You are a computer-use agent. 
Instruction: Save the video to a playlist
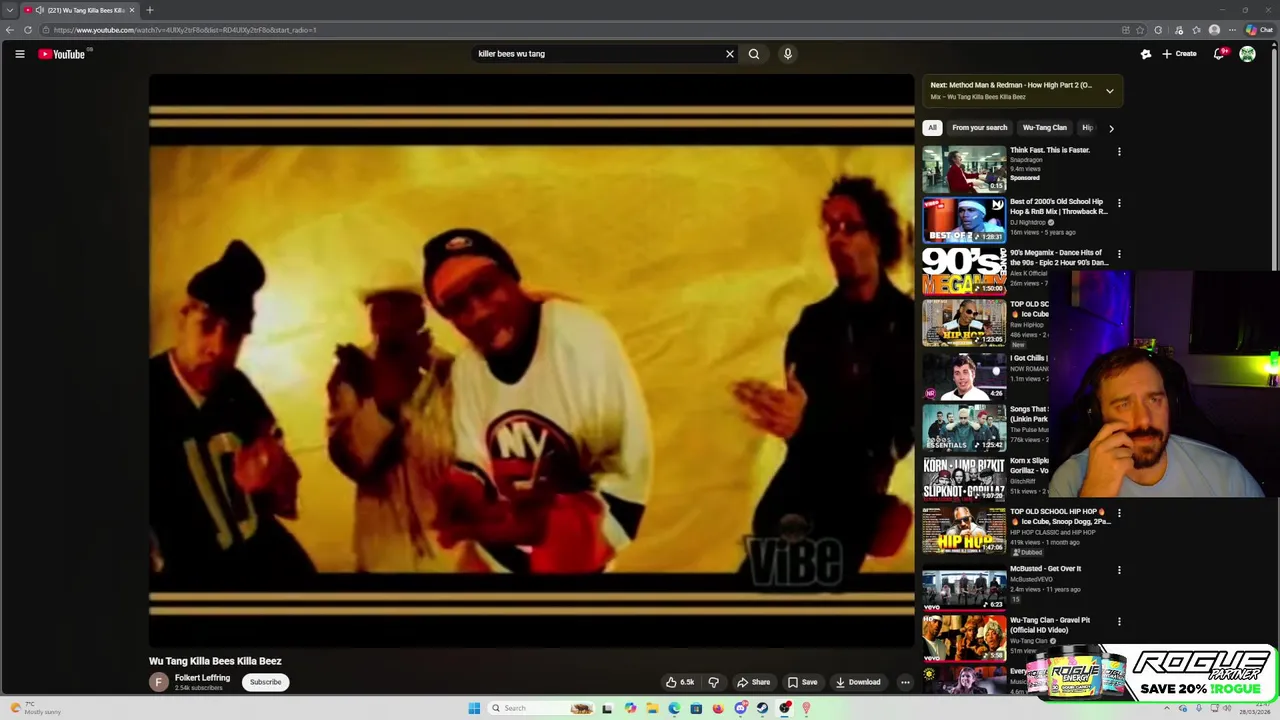tap(802, 682)
